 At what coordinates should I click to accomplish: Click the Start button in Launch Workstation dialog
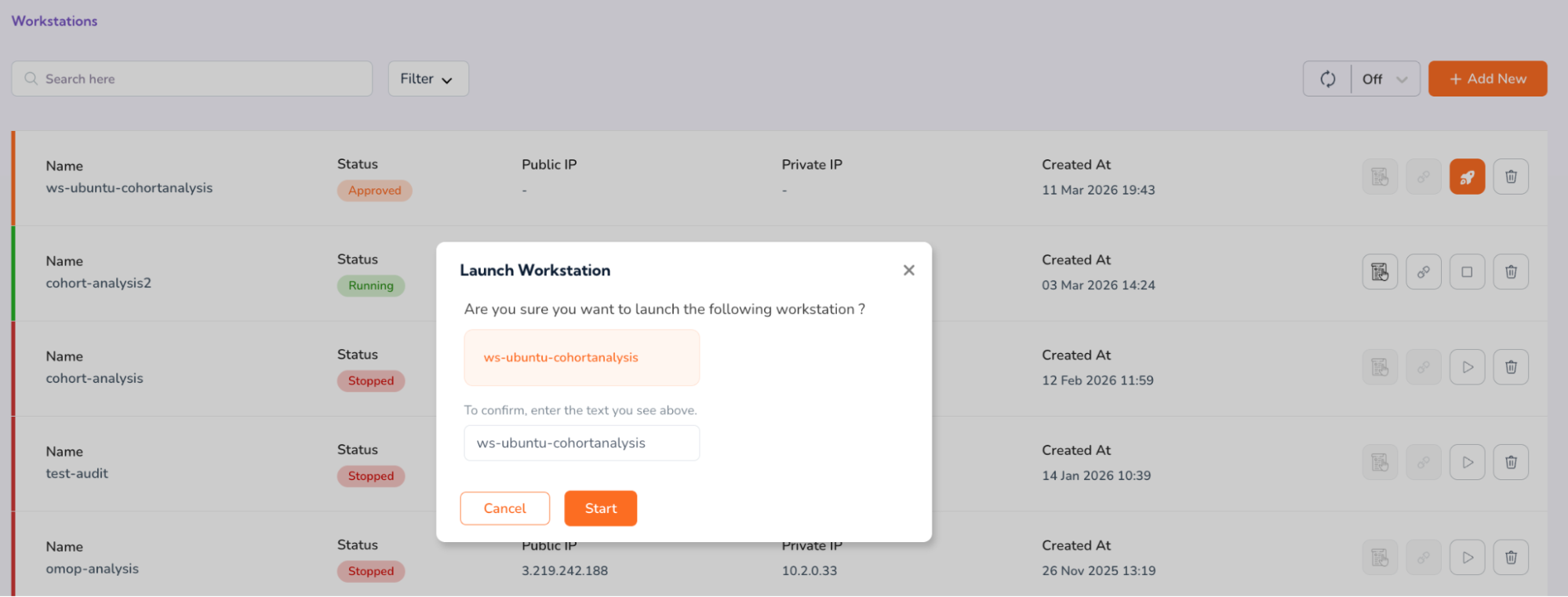click(x=600, y=508)
